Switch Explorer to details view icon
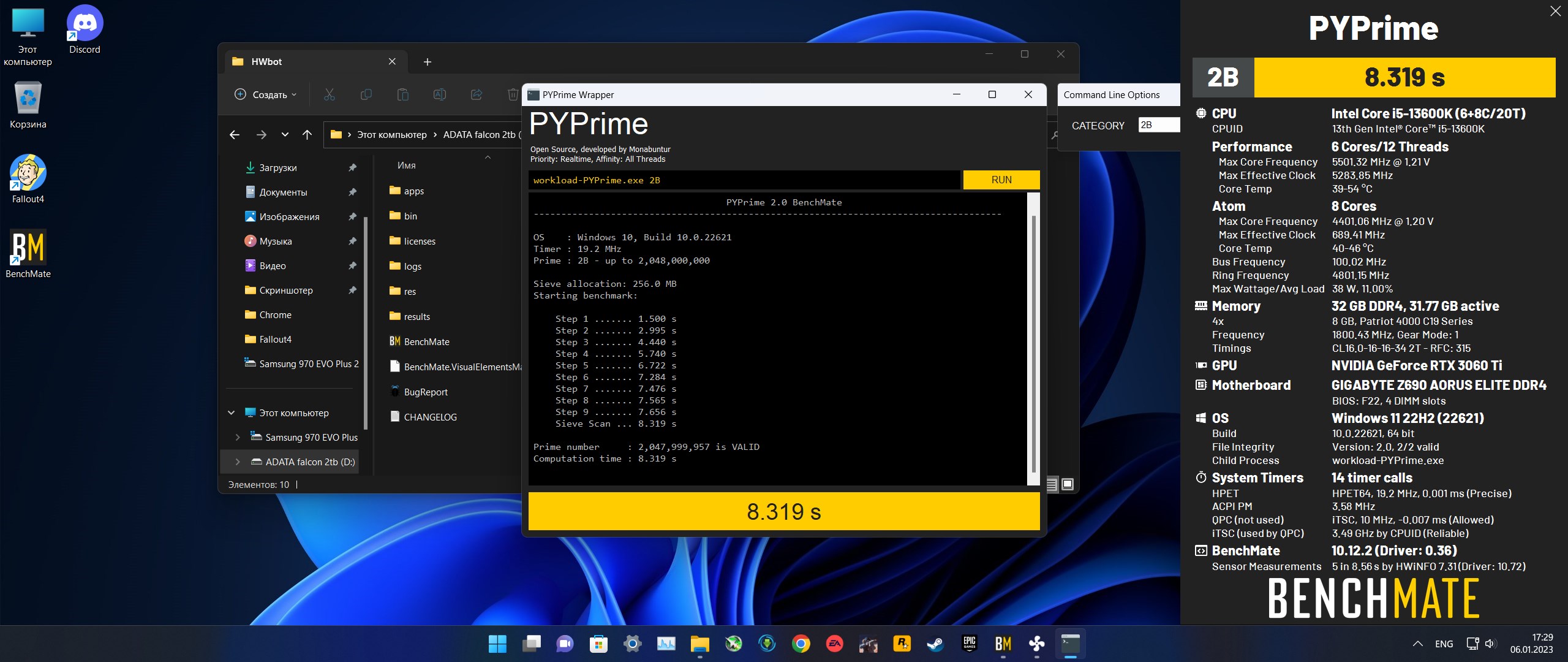 pyautogui.click(x=1052, y=485)
